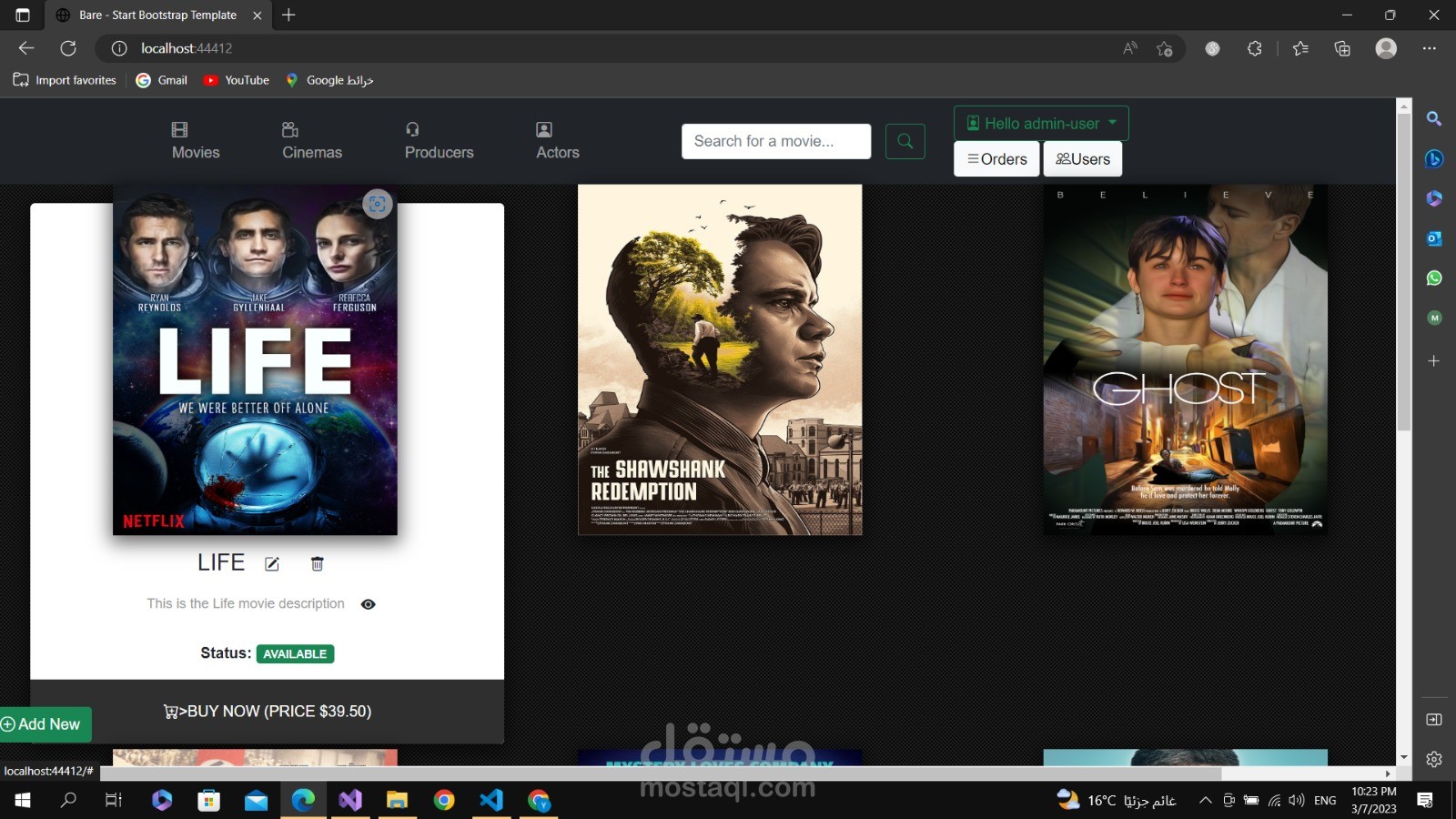Image resolution: width=1456 pixels, height=819 pixels.
Task: Add this page to browser favorites
Action: [x=1165, y=48]
